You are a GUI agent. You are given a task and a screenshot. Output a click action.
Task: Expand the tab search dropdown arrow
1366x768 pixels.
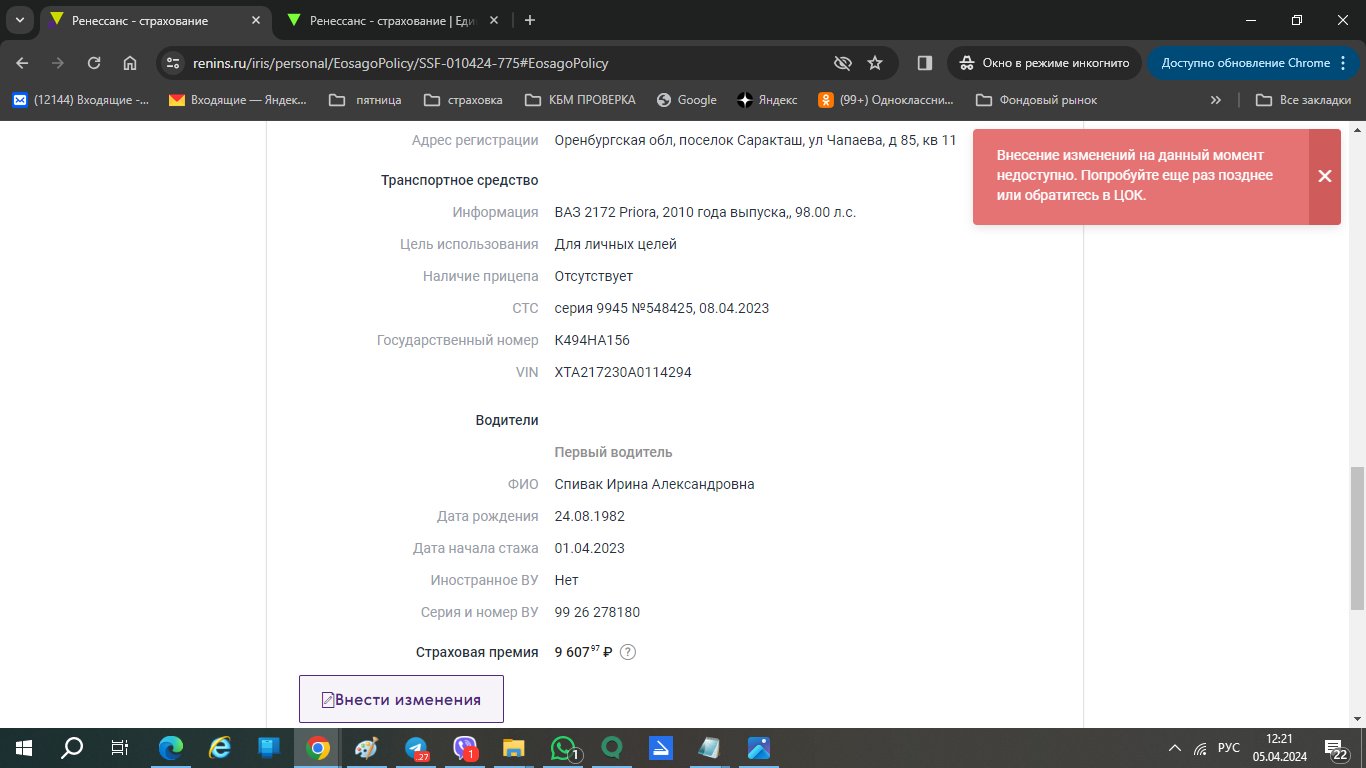[19, 20]
